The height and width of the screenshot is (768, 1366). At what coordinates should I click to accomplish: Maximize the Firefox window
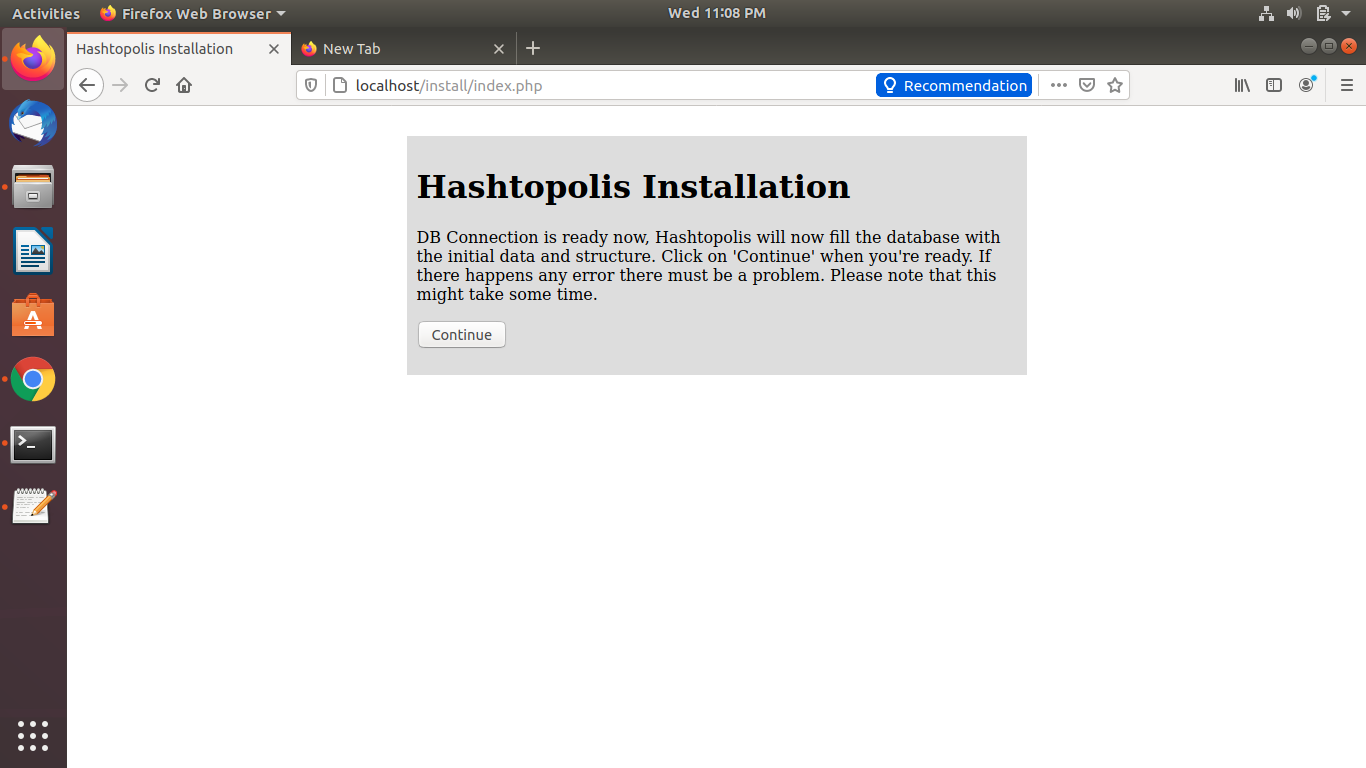click(1329, 46)
